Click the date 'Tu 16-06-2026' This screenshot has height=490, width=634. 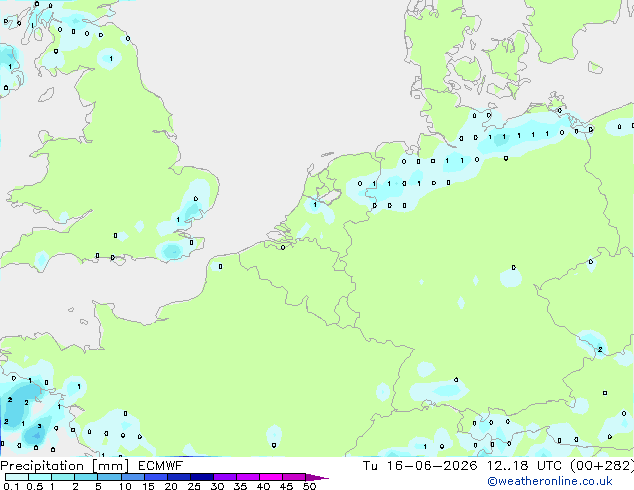[420, 466]
